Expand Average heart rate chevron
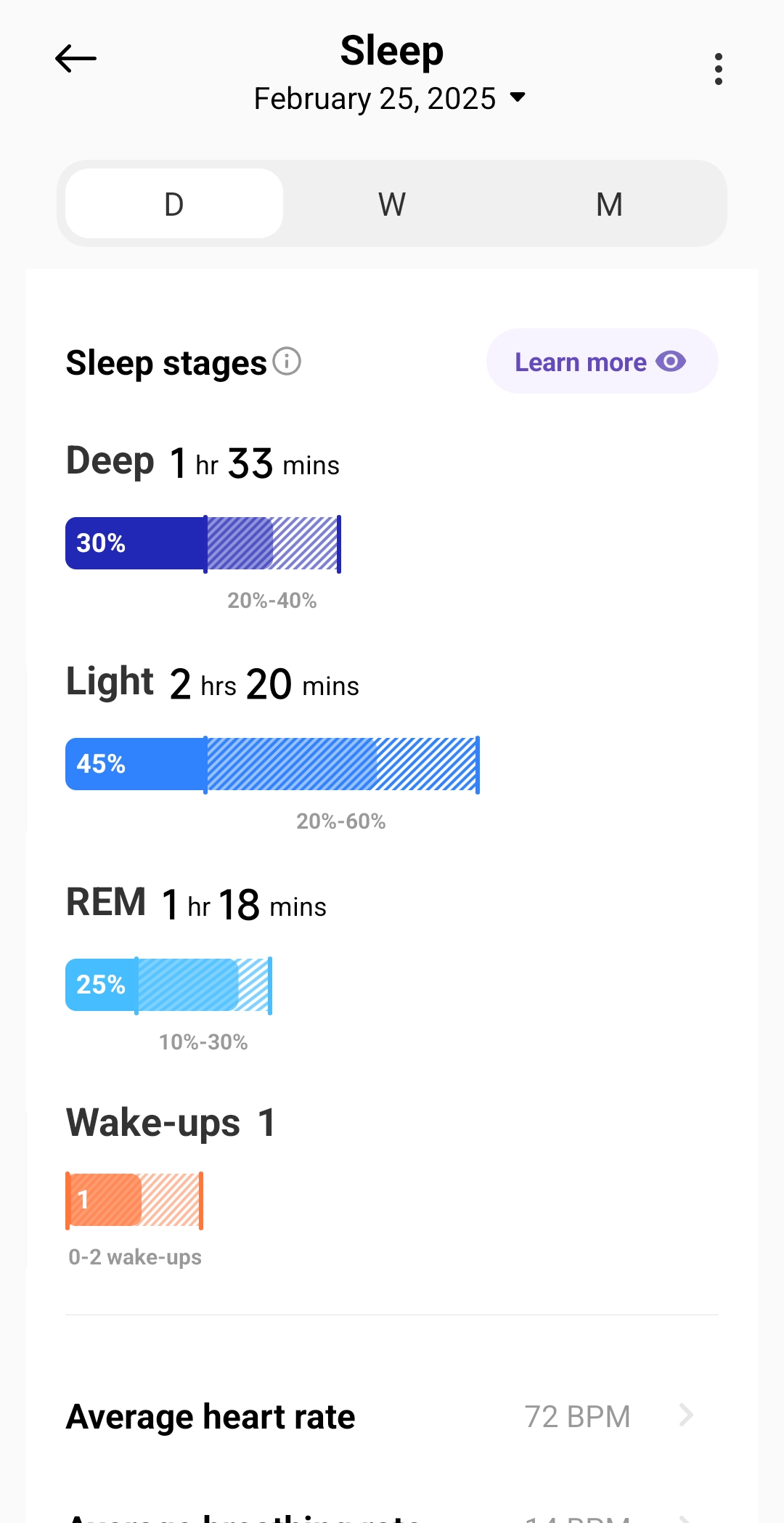This screenshot has width=784, height=1523. [x=685, y=1415]
